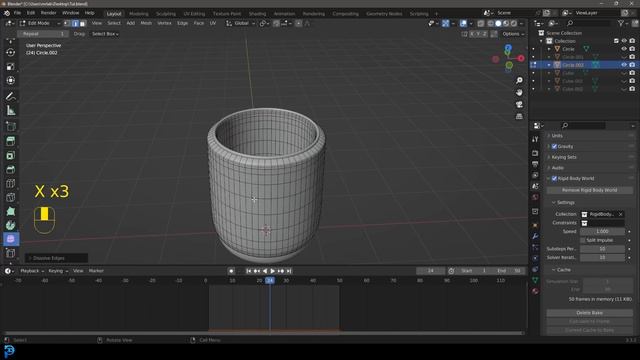Switch to the Modeling workspace tab

pos(138,13)
